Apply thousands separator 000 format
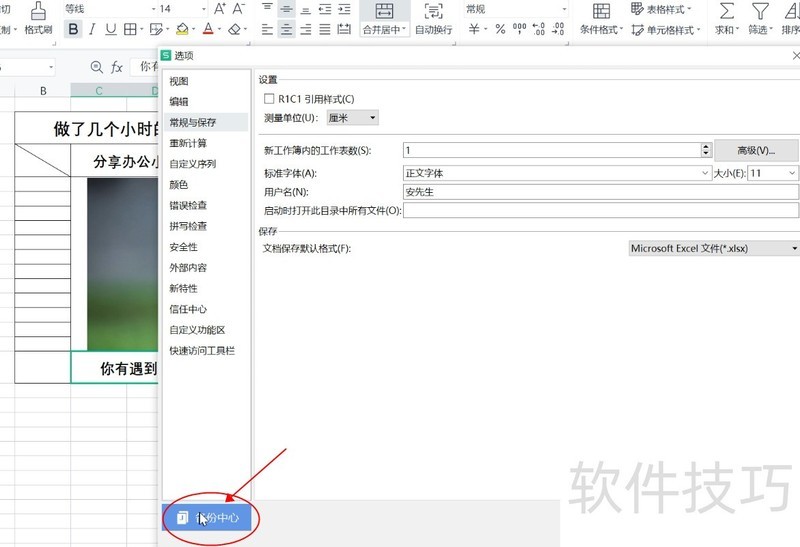Viewport: 800px width, 547px height. [519, 29]
